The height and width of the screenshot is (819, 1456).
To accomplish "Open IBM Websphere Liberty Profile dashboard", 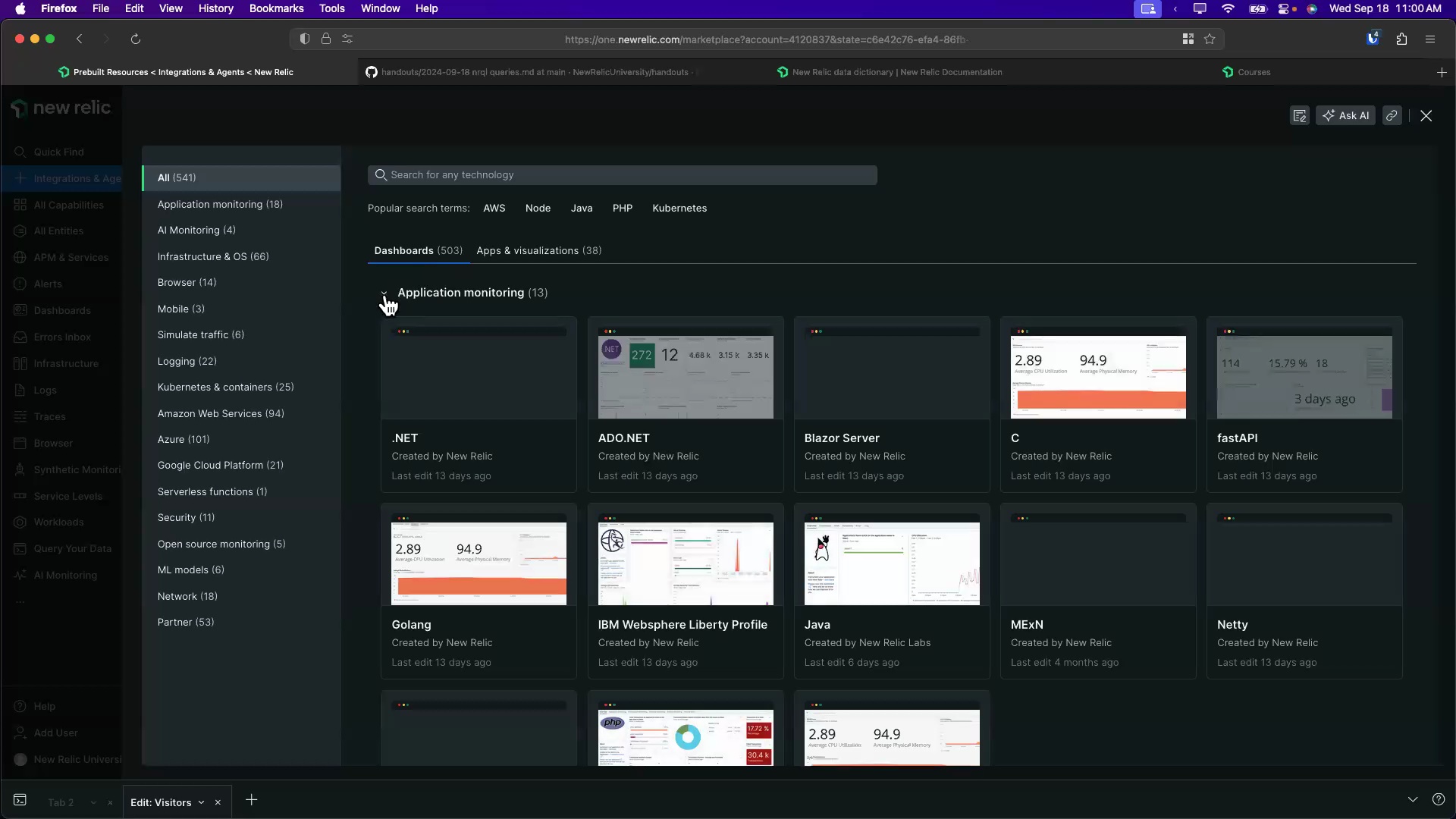I will [x=686, y=591].
